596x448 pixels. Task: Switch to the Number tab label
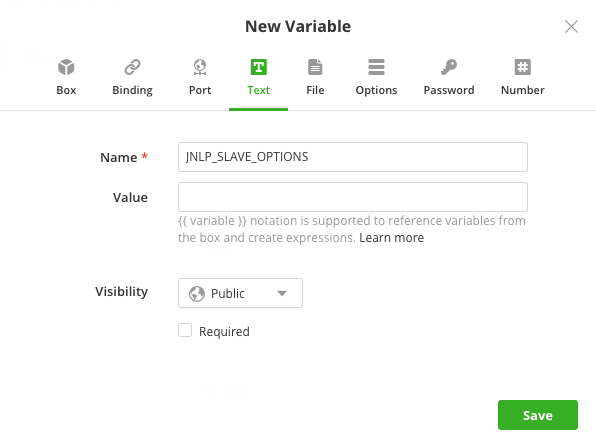pos(523,90)
